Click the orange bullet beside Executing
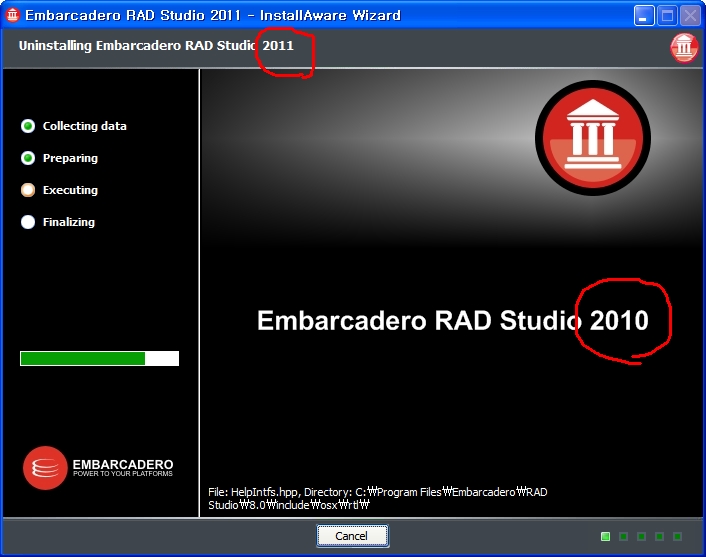The image size is (706, 557). pos(28,190)
